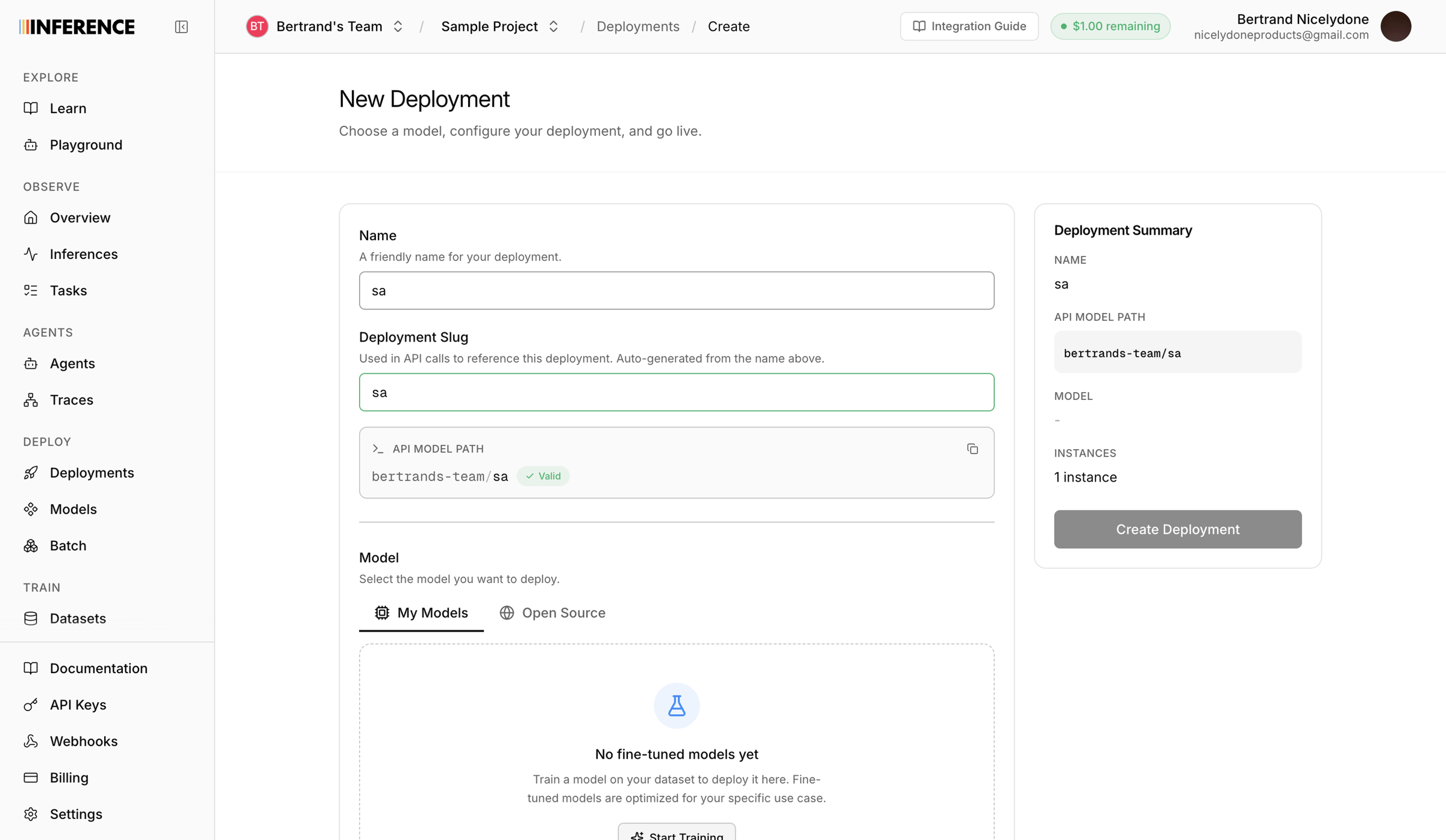The height and width of the screenshot is (840, 1446).
Task: Click the INFERENCE logo
Action: click(x=77, y=26)
